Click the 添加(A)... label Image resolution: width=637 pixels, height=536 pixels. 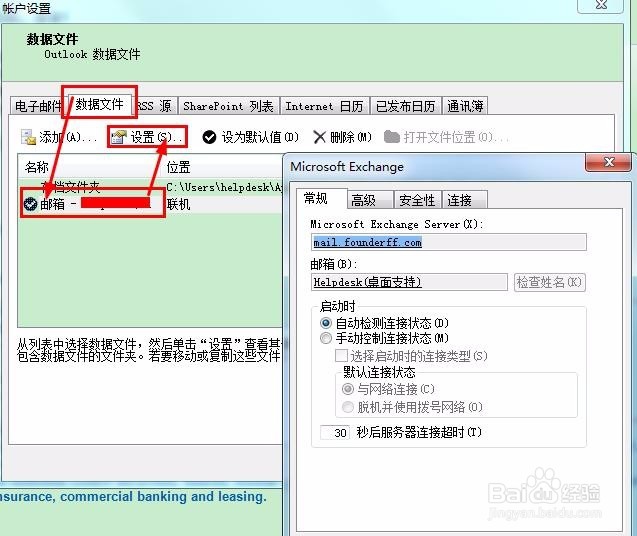pos(68,137)
